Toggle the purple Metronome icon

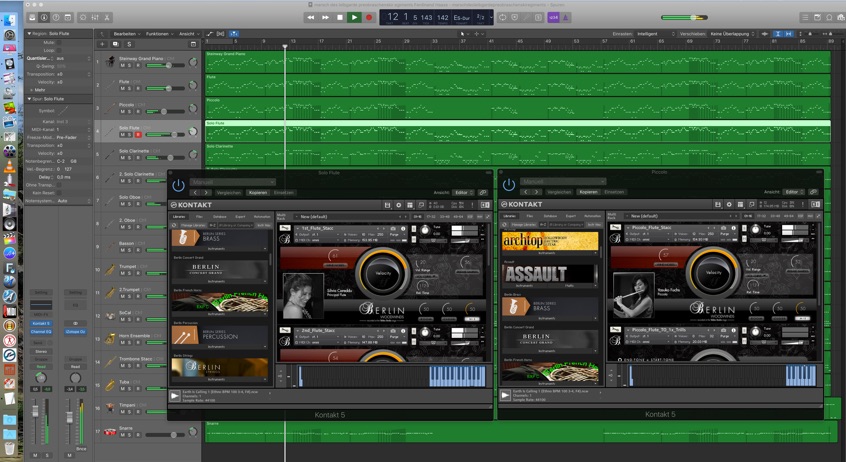pyautogui.click(x=565, y=17)
